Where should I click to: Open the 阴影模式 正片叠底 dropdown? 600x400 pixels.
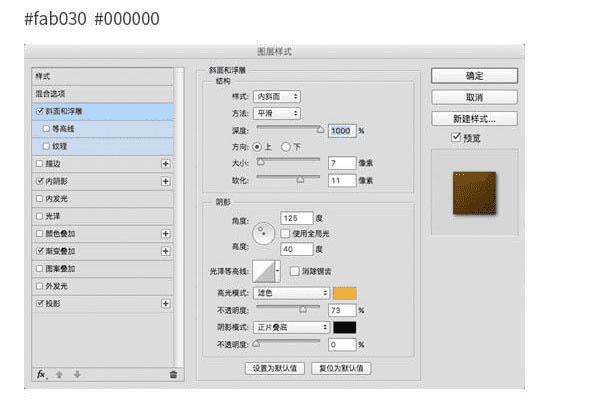click(291, 328)
